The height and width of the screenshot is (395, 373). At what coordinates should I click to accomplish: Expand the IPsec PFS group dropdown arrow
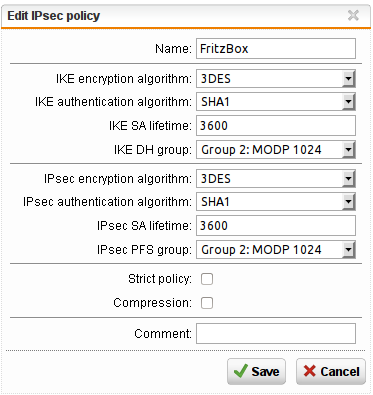[348, 250]
